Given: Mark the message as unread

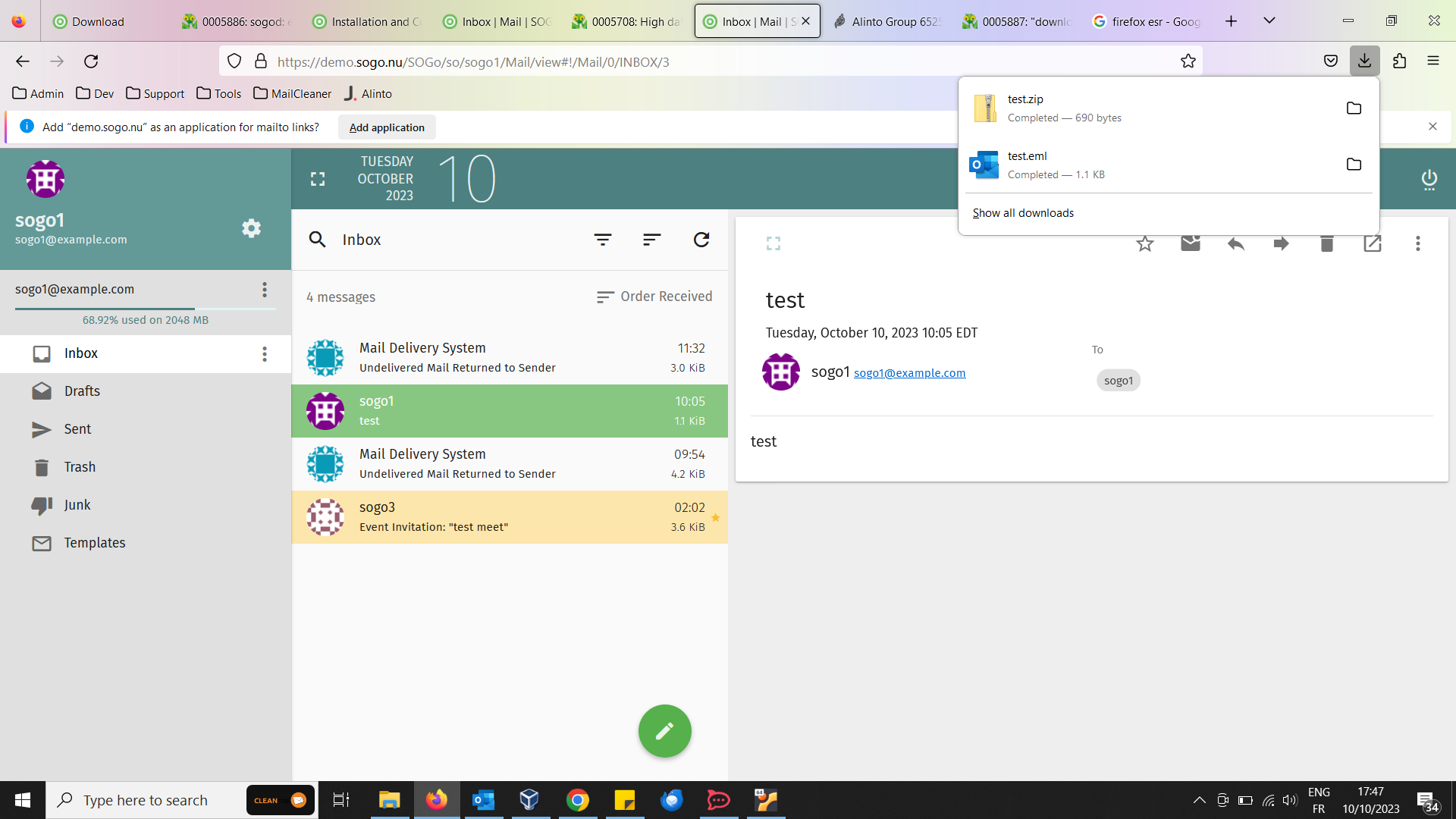Looking at the screenshot, I should tap(1191, 243).
